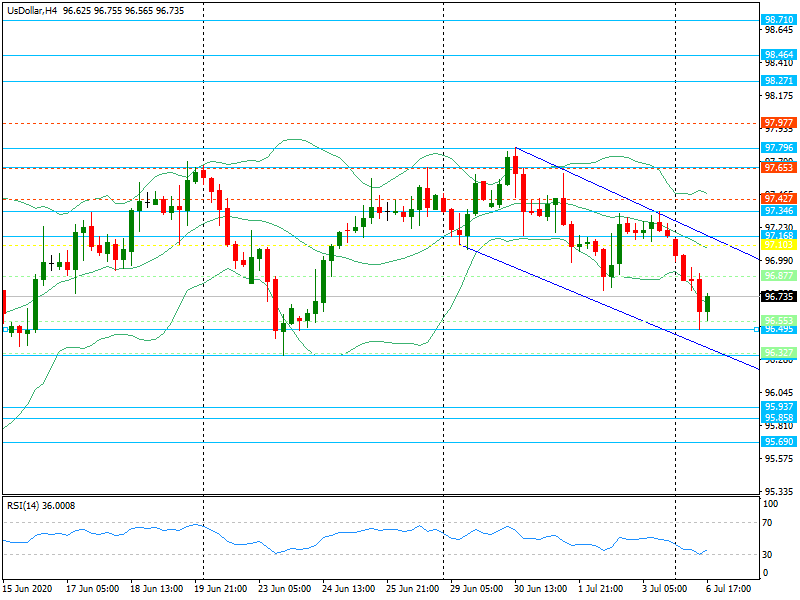Click the 98.464 blue price label
The width and height of the screenshot is (800, 600).
(x=778, y=55)
